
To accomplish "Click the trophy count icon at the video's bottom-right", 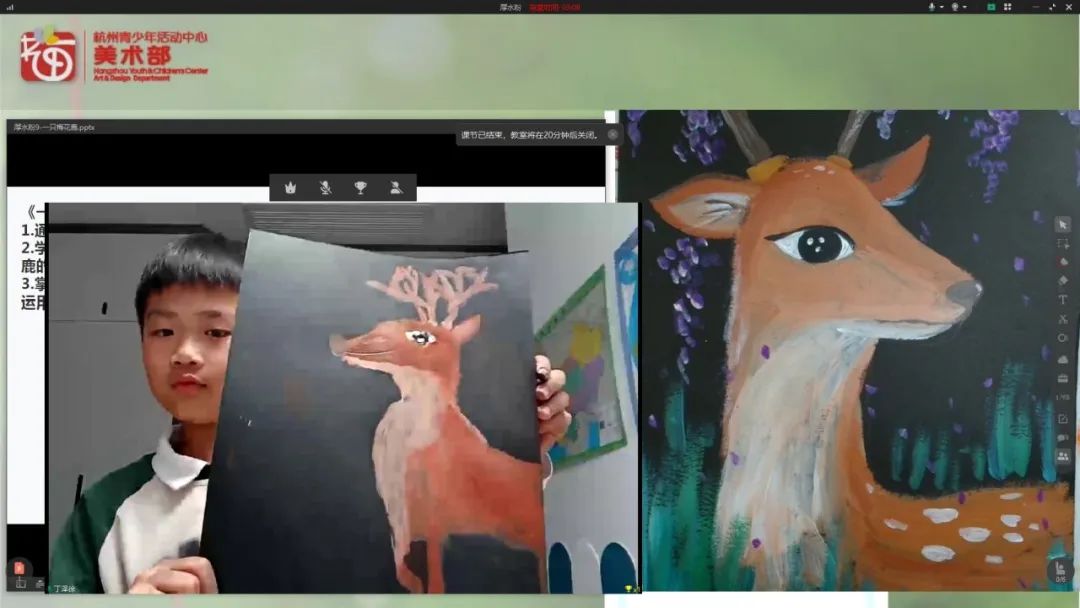I will click(630, 589).
